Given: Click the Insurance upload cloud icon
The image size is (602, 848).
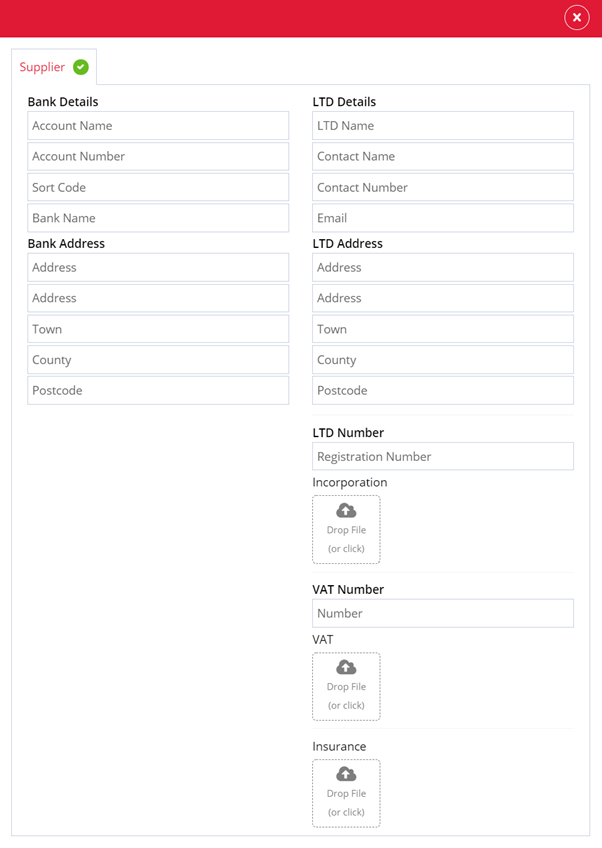Looking at the screenshot, I should coord(346,774).
